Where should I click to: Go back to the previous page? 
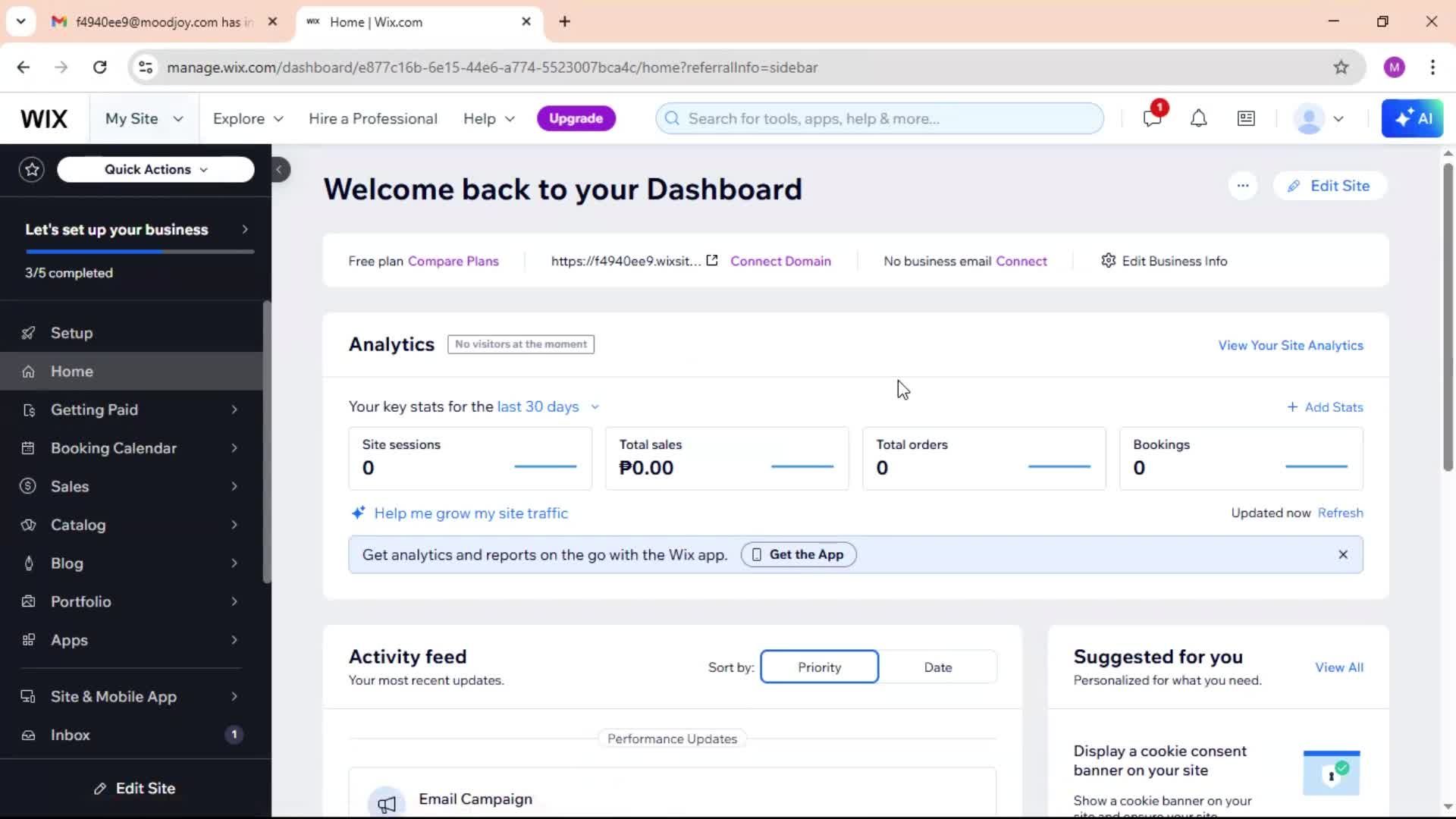[24, 67]
